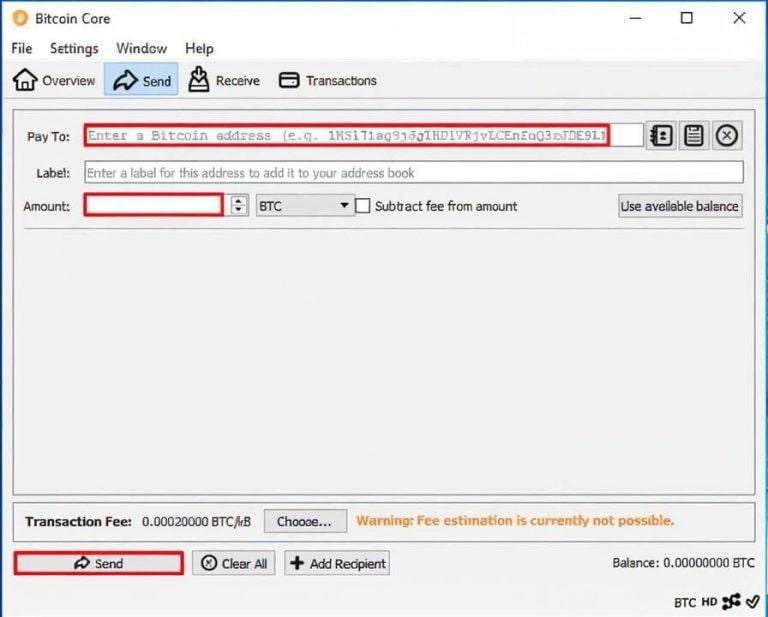The width and height of the screenshot is (768, 617).
Task: Click the BTC unit indicator in status bar
Action: tap(685, 602)
